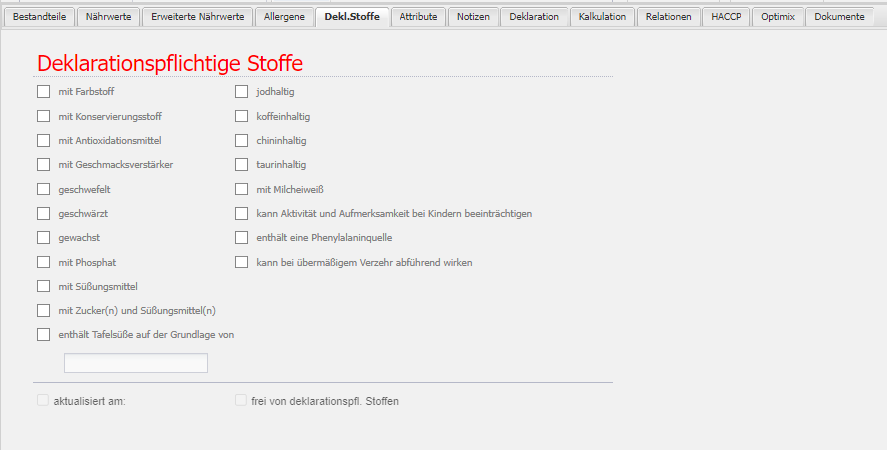
Task: Open the Dokumente tab
Action: click(x=839, y=17)
